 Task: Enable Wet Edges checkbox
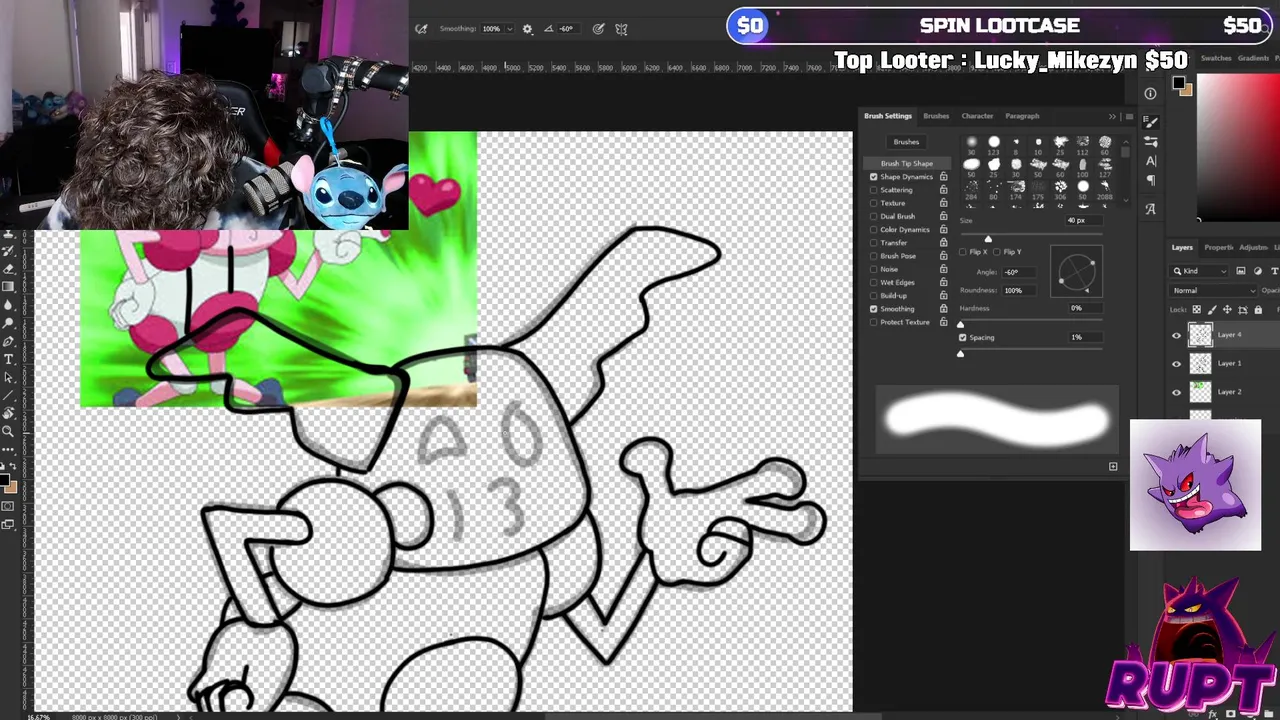click(x=873, y=282)
